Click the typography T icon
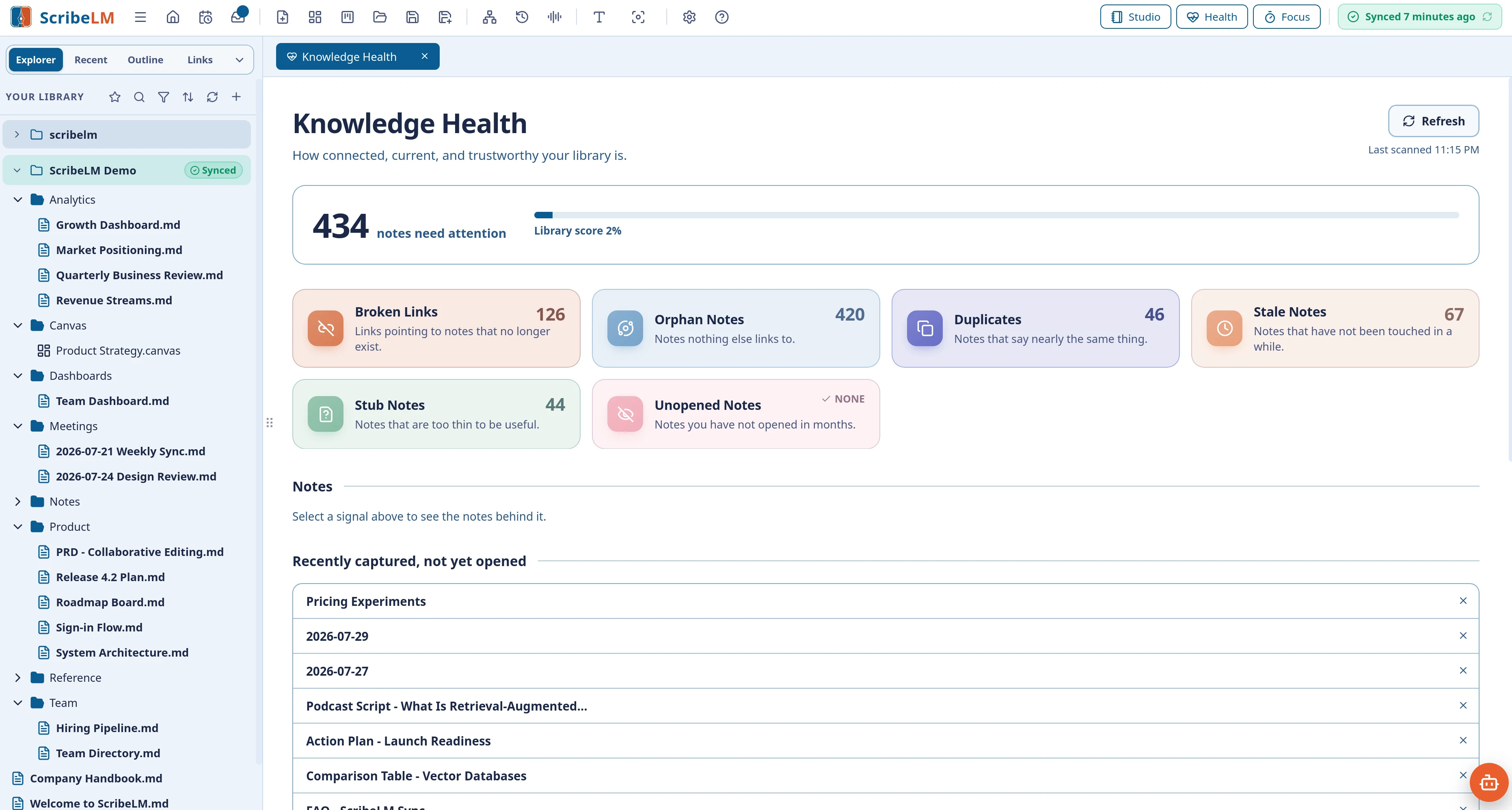Viewport: 1512px width, 810px height. [599, 17]
